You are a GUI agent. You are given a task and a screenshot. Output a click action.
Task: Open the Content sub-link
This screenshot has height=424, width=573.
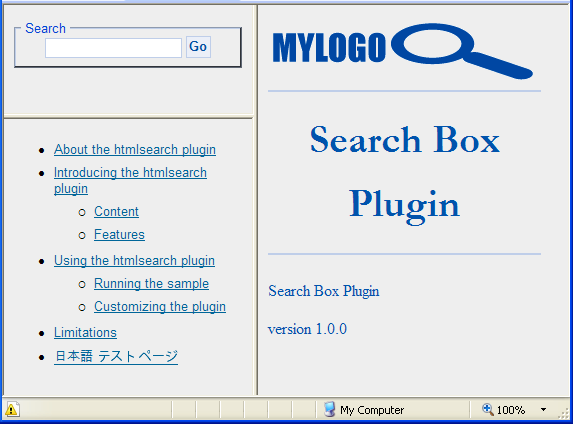pyautogui.click(x=116, y=212)
